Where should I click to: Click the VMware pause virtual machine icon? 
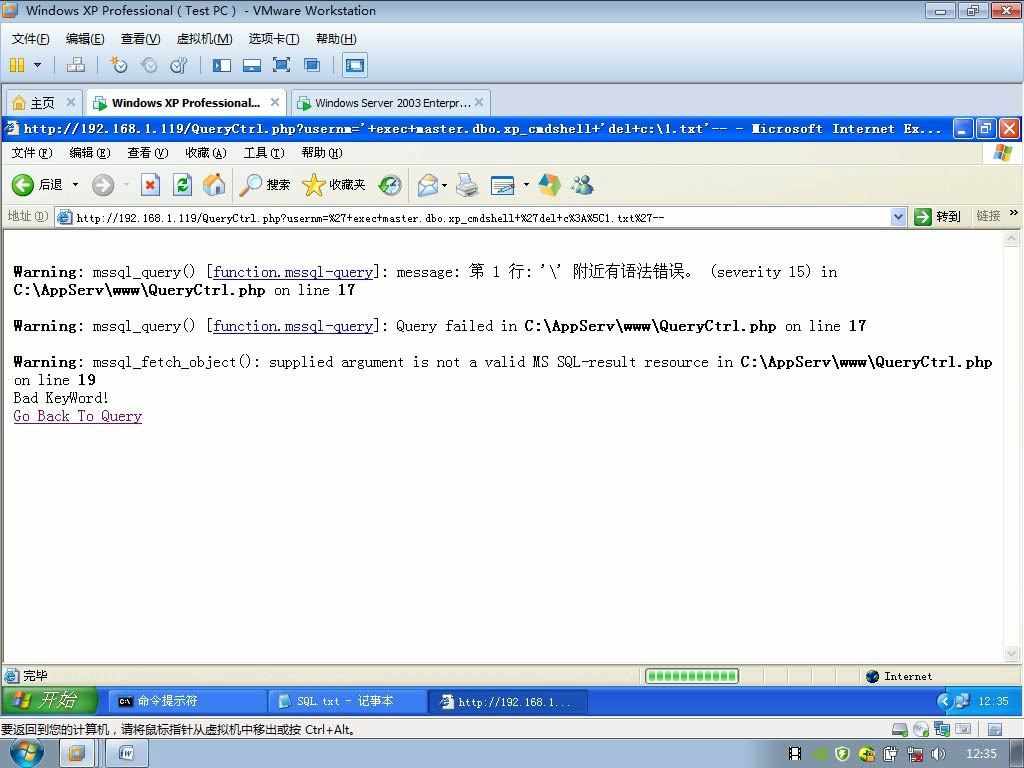17,65
